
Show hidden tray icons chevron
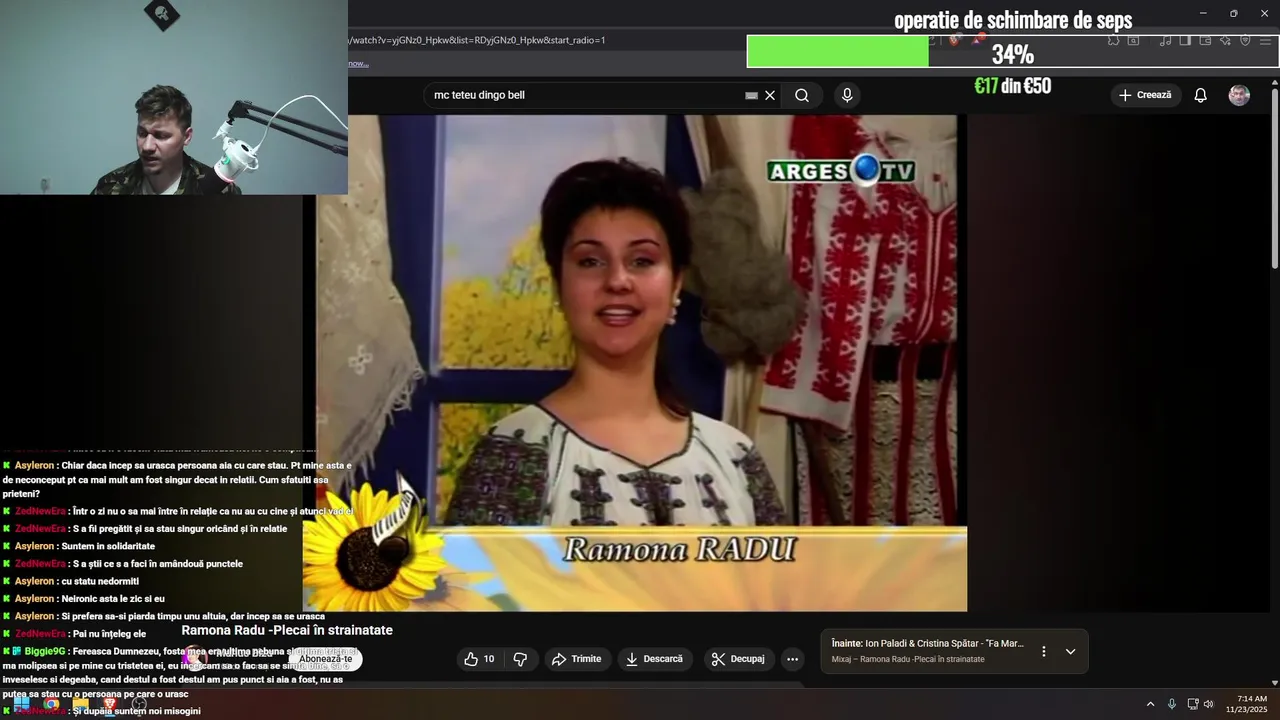click(1150, 704)
